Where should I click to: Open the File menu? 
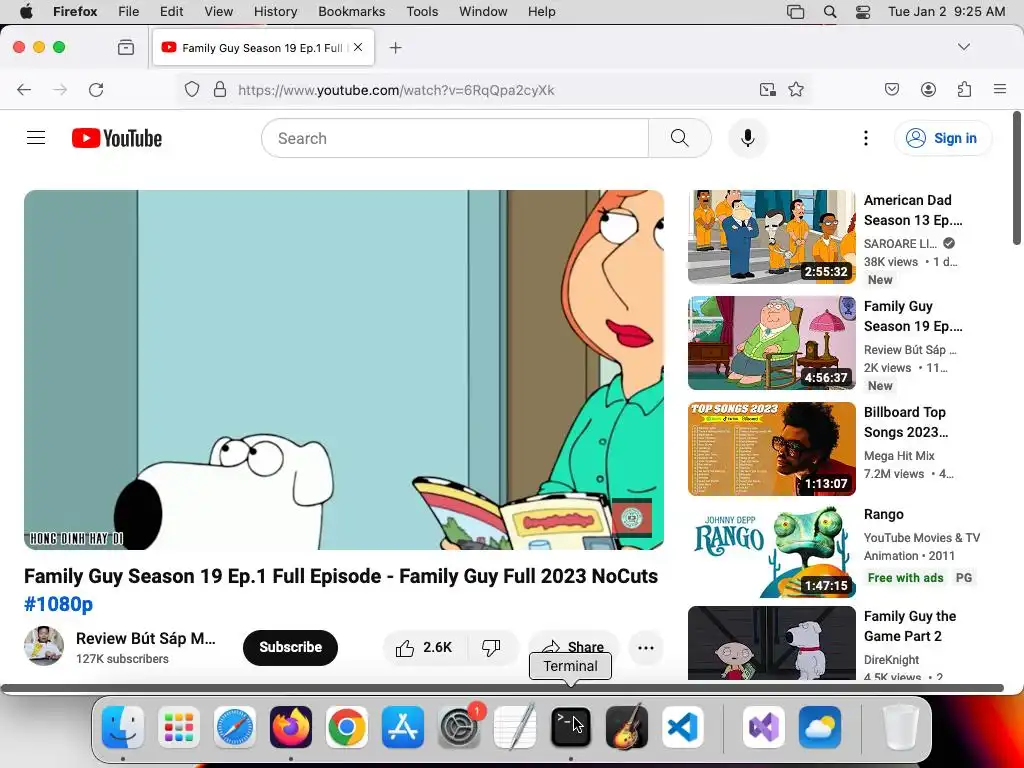click(x=129, y=12)
